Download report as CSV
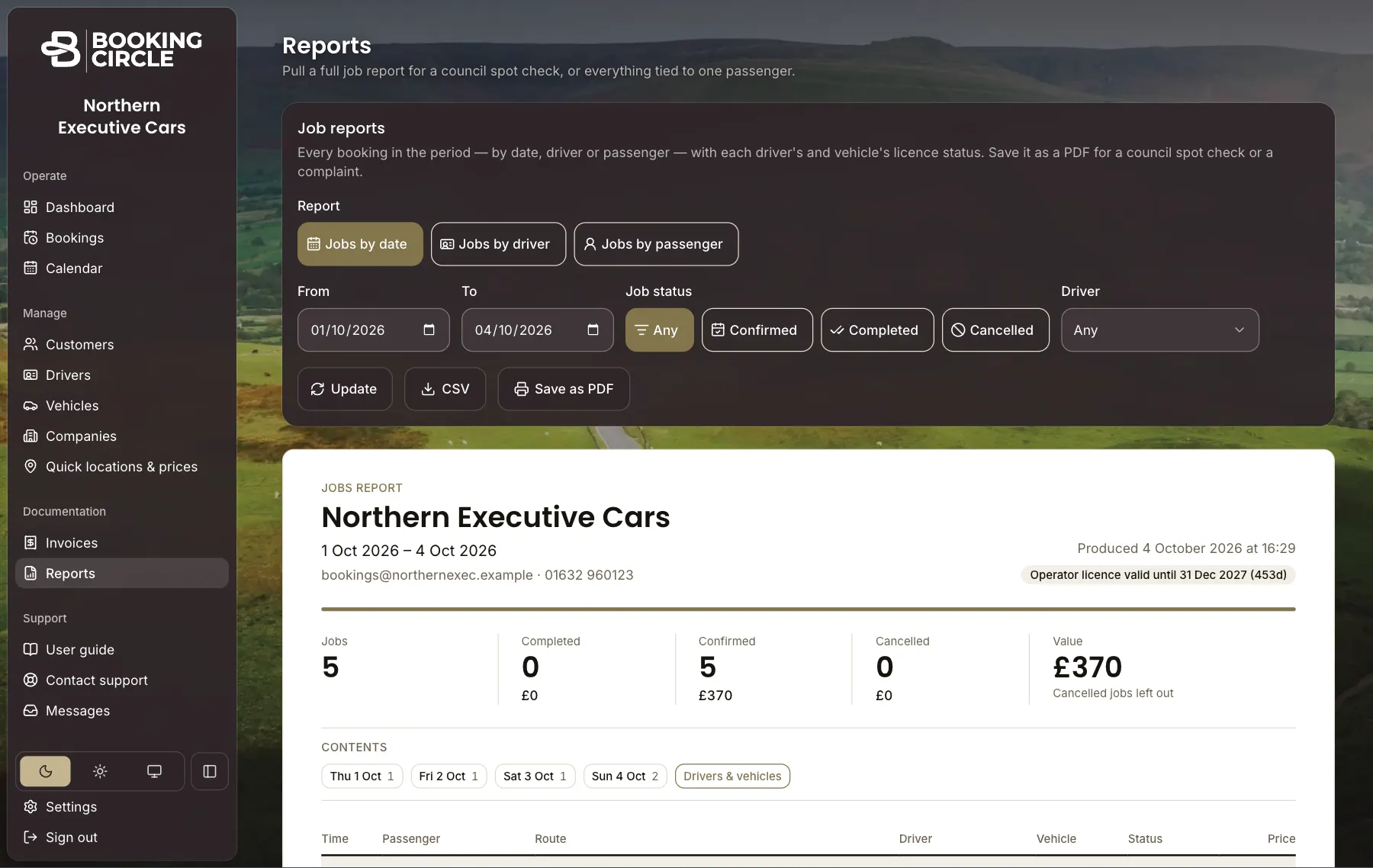Viewport: 1373px width, 868px height. tap(445, 389)
